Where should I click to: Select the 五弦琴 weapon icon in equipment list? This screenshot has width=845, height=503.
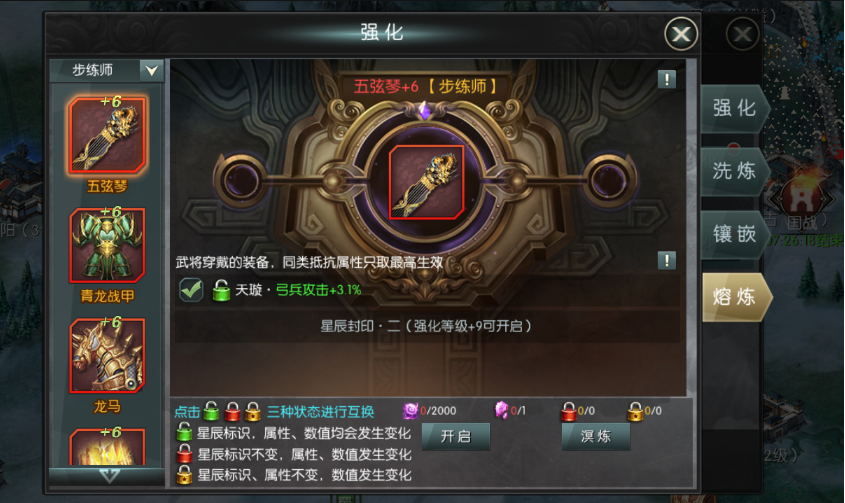pyautogui.click(x=107, y=135)
